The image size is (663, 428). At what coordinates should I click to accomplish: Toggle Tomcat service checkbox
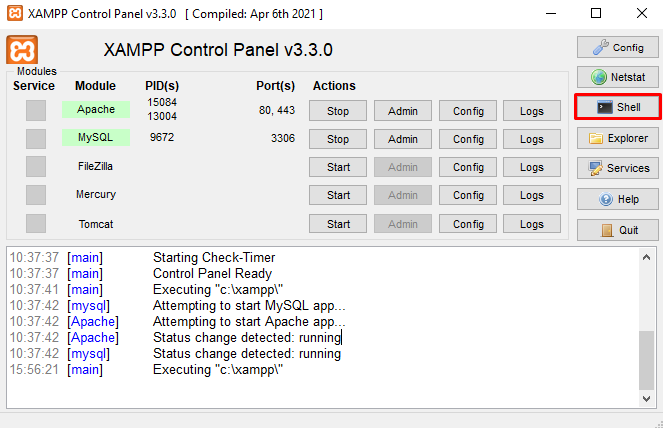[36, 223]
